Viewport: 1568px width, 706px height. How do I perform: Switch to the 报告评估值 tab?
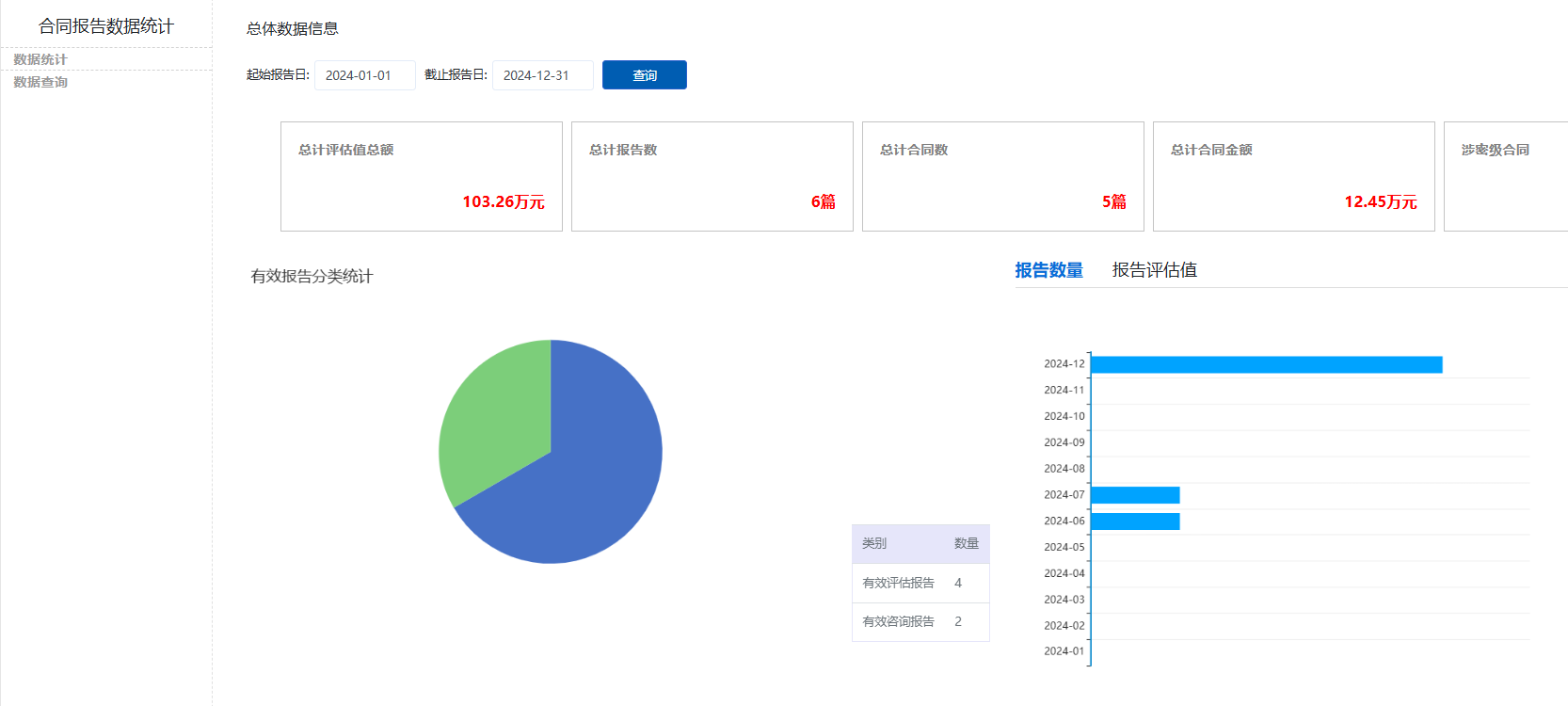(x=1154, y=270)
